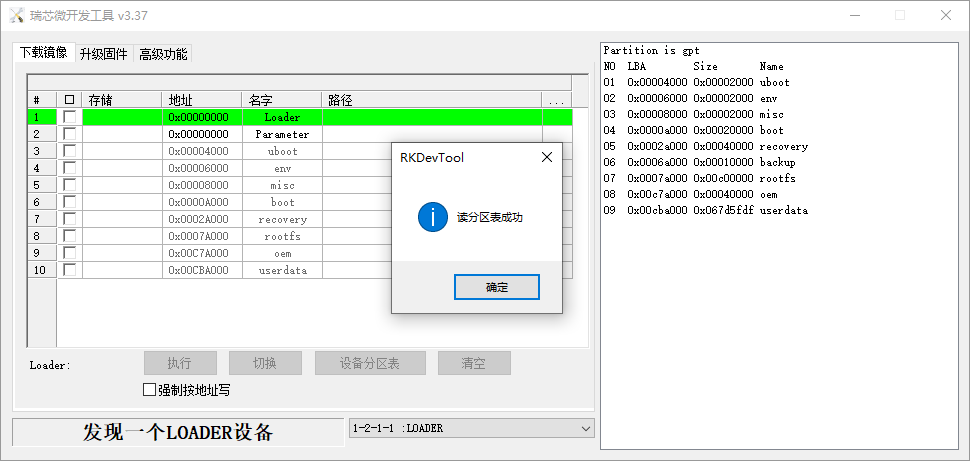Tick the userdata row checkbox
The image size is (970, 461).
[x=69, y=270]
